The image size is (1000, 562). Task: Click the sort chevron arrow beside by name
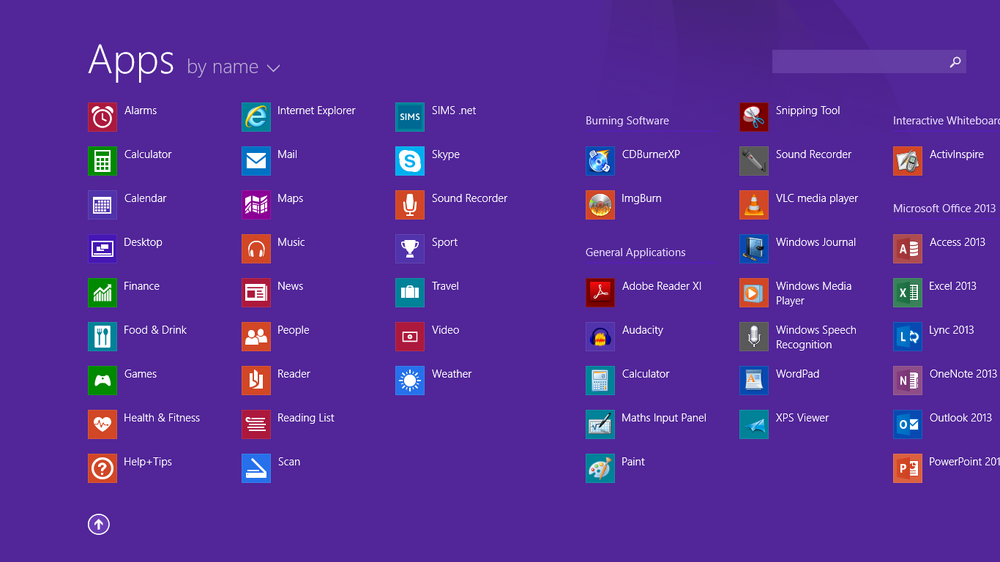tap(273, 68)
